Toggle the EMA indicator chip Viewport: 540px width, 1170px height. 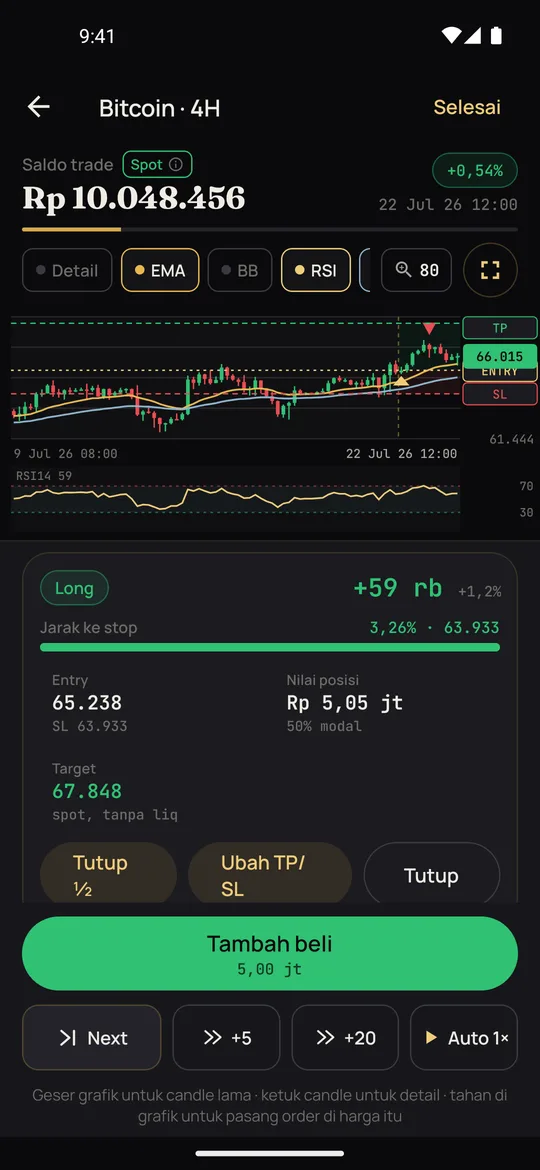click(x=160, y=270)
